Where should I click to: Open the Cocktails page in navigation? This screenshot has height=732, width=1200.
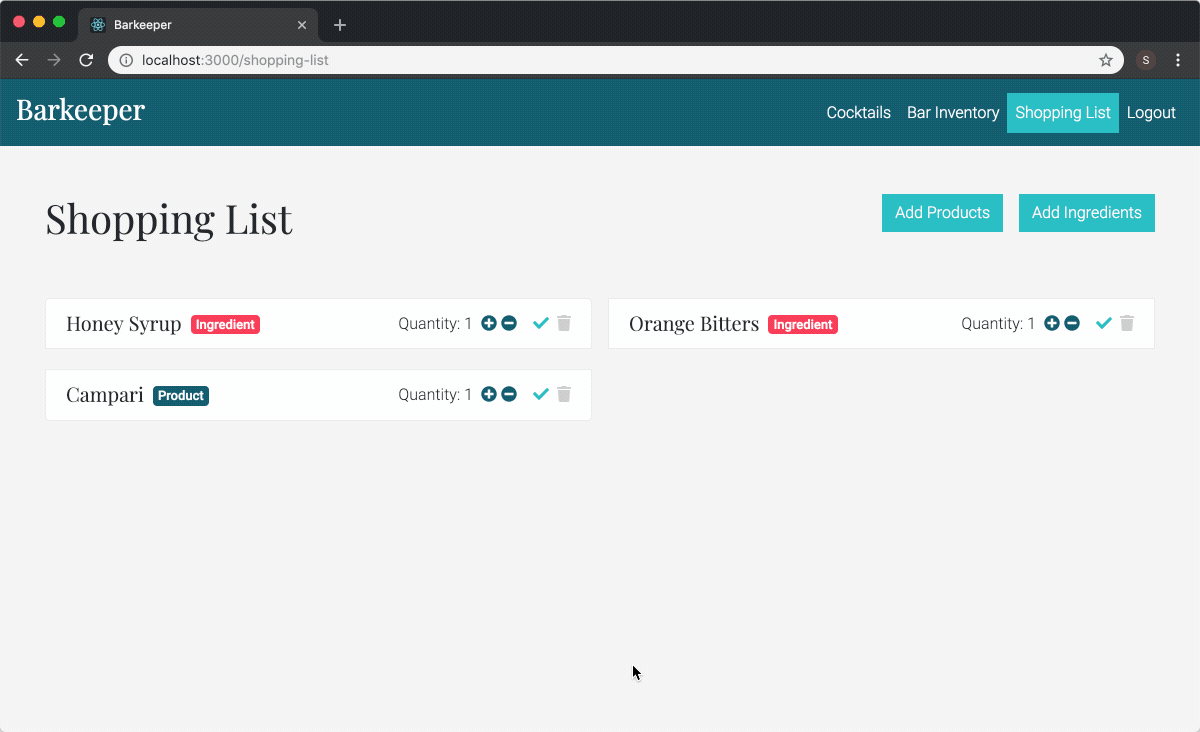[x=858, y=113]
